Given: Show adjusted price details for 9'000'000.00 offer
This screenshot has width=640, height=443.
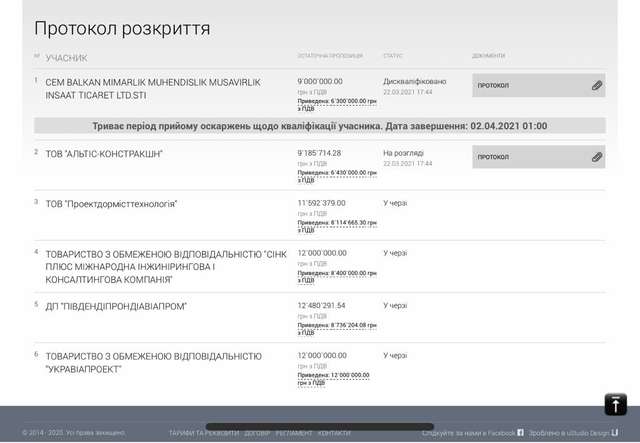Looking at the screenshot, I should coord(336,104).
